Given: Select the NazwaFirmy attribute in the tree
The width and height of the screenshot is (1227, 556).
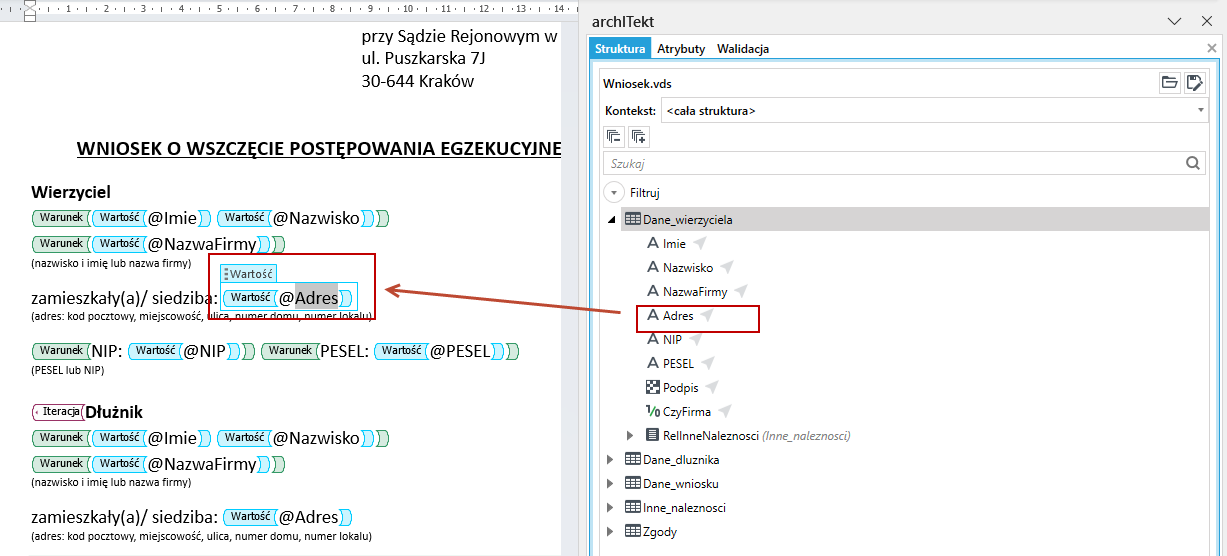Looking at the screenshot, I should pos(695,291).
